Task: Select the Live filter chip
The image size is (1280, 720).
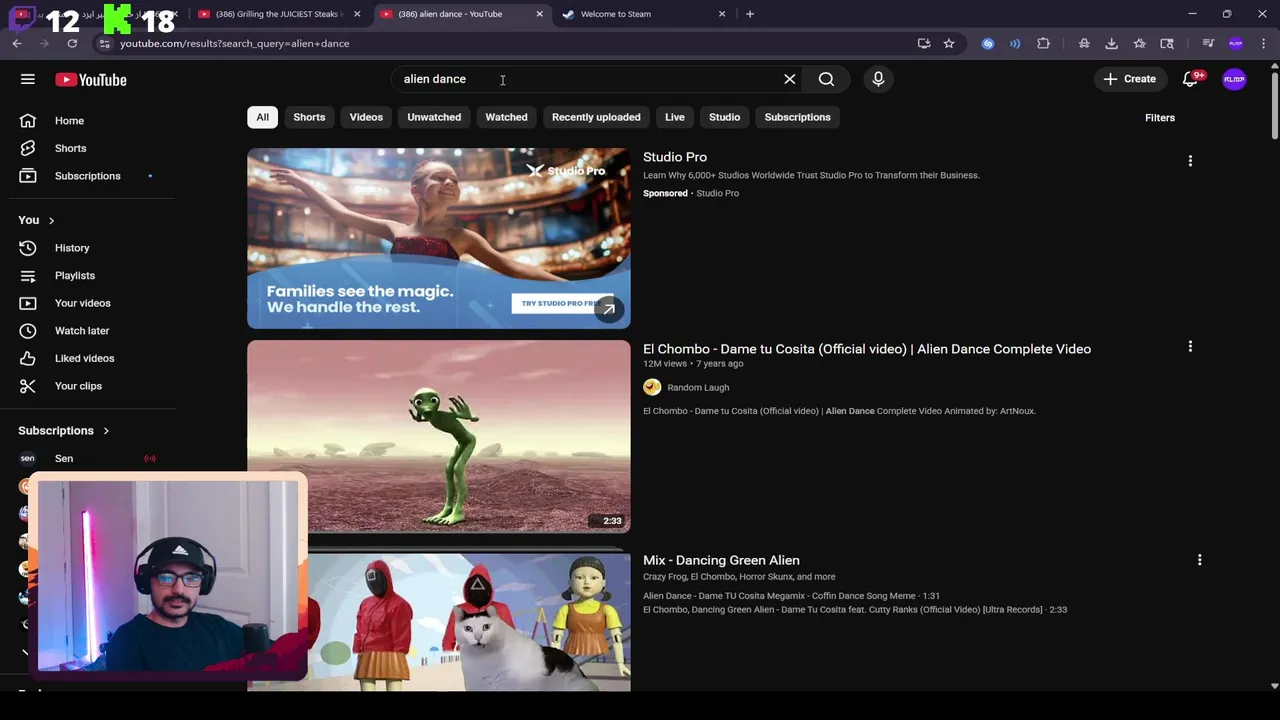Action: click(x=675, y=117)
